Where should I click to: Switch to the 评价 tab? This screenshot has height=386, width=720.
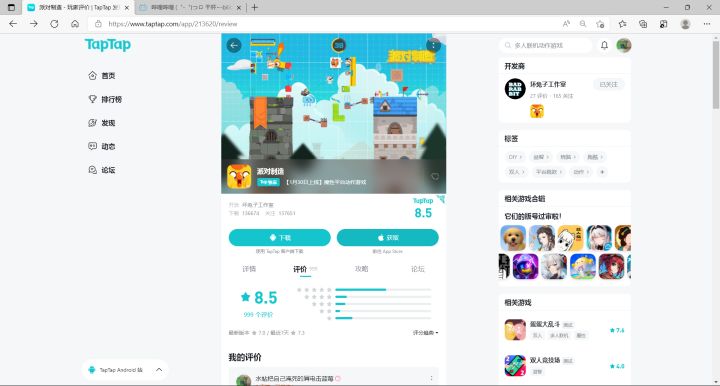pyautogui.click(x=300, y=269)
